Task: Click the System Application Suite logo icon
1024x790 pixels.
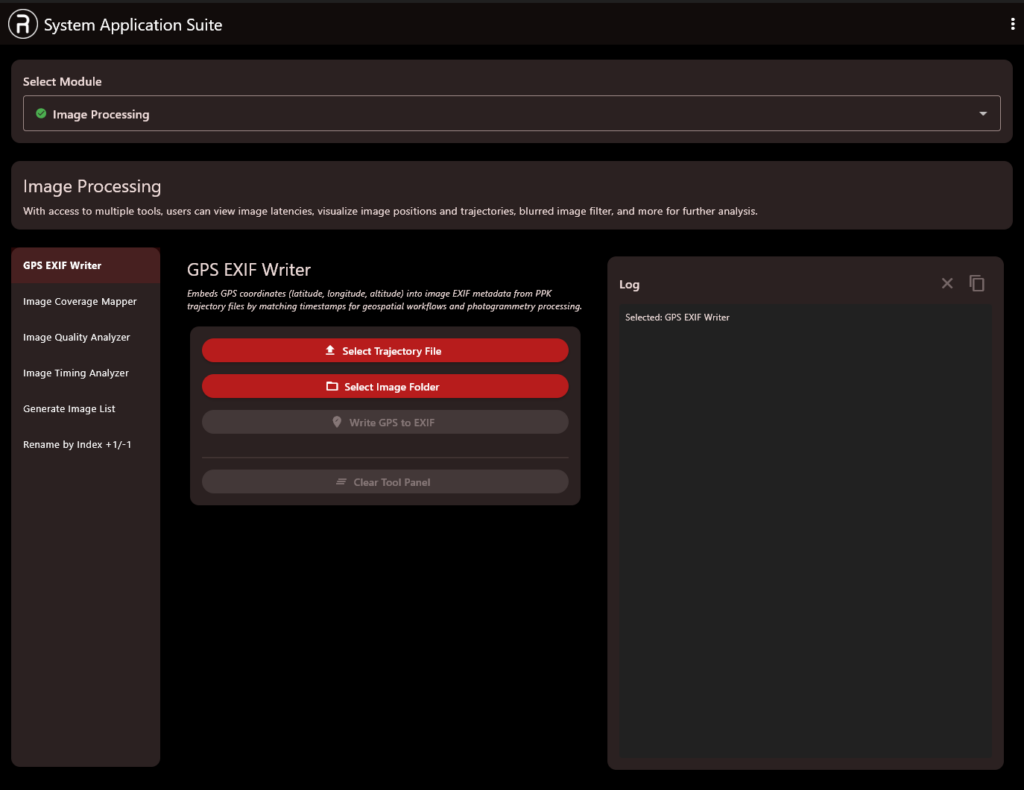Action: pos(23,25)
